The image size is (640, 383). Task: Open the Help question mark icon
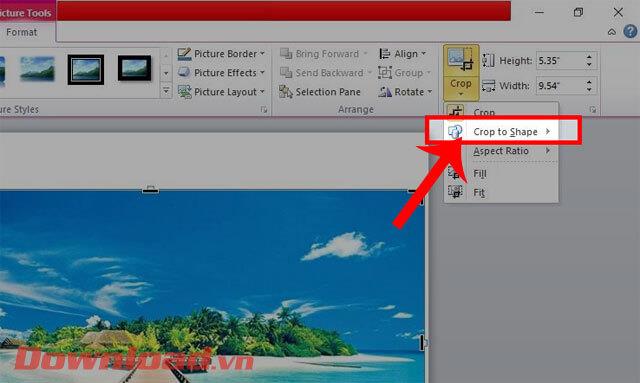point(630,31)
